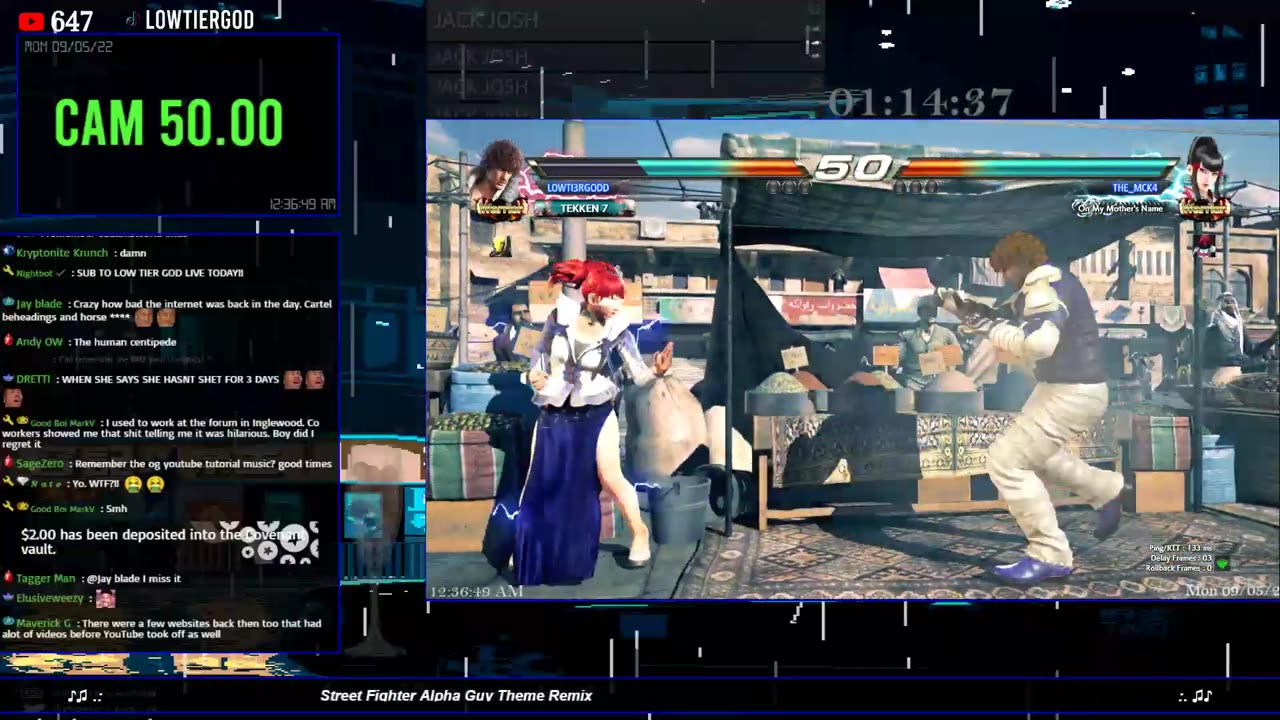Click player one character portrait in Tekken HUD
Viewport: 1280px width, 720px height.
click(497, 171)
